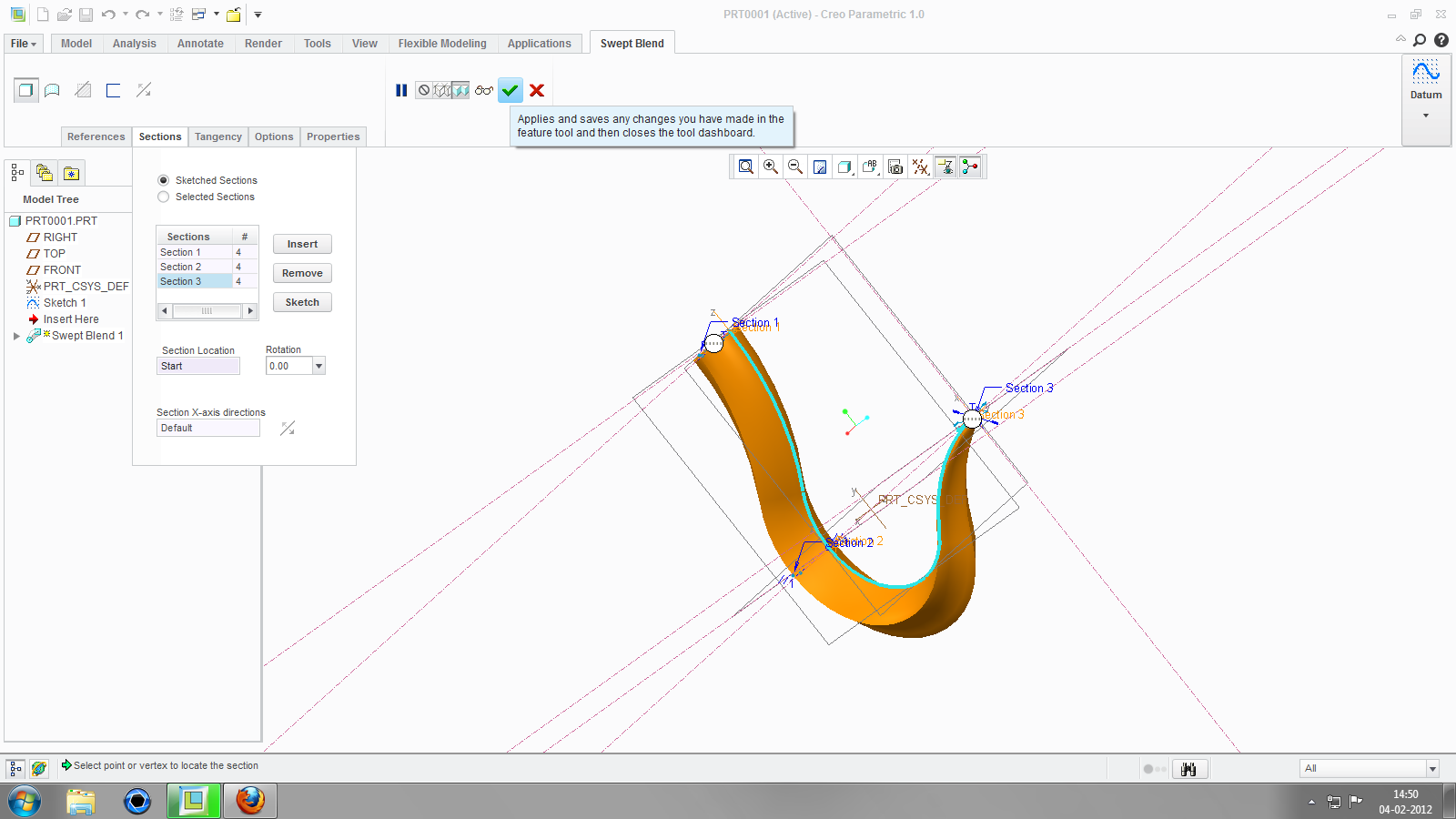This screenshot has width=1456, height=819.
Task: Select the Create as surface icon
Action: tap(53, 90)
